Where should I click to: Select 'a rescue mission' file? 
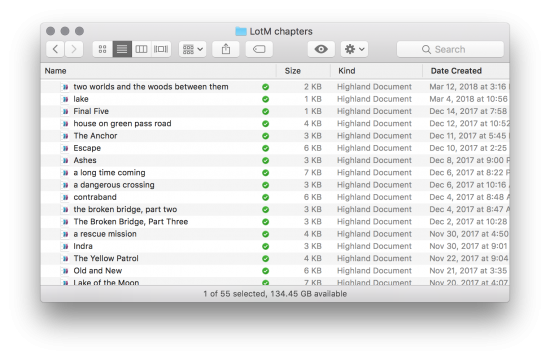275,234
